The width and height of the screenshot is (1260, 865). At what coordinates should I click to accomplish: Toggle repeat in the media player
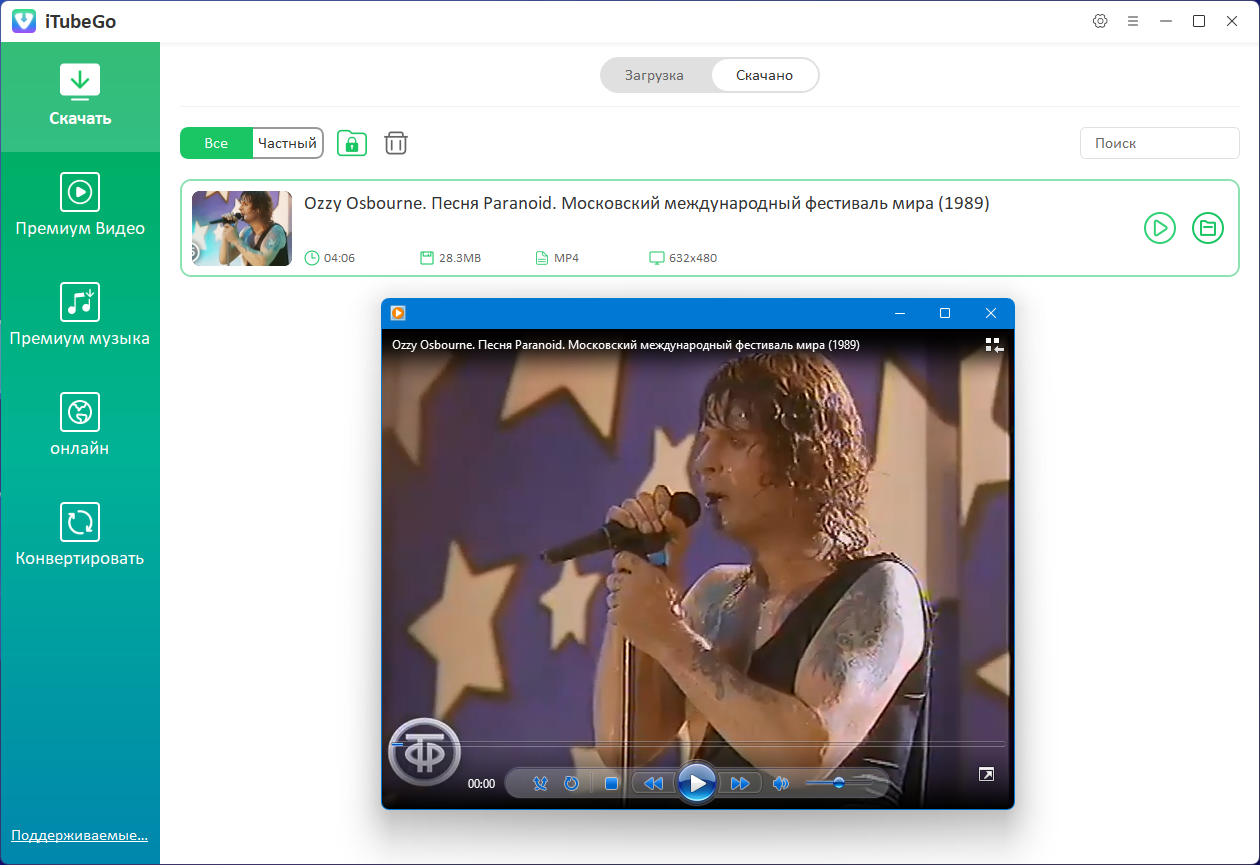[571, 783]
